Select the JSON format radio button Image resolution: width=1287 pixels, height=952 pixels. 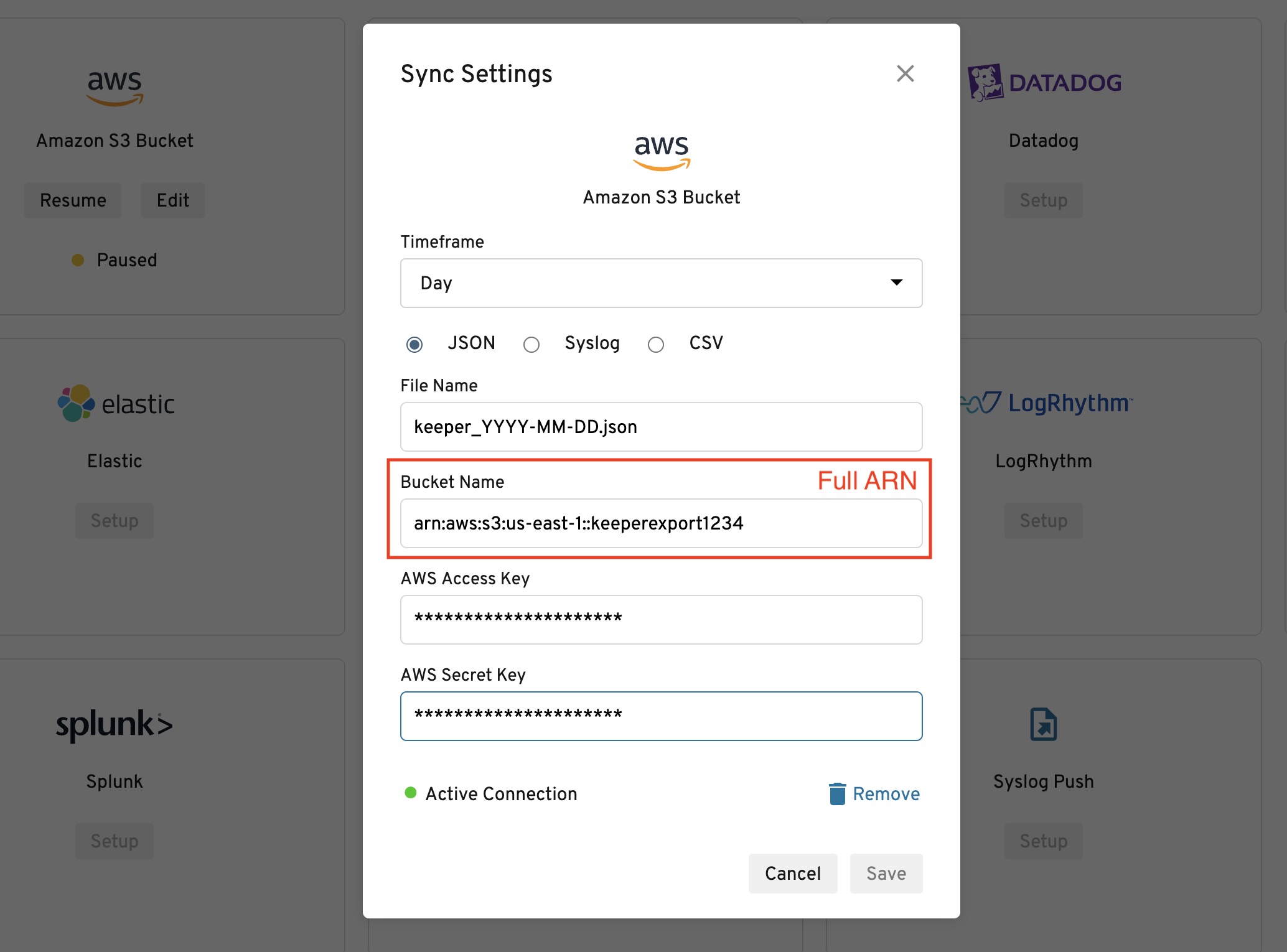[x=414, y=344]
